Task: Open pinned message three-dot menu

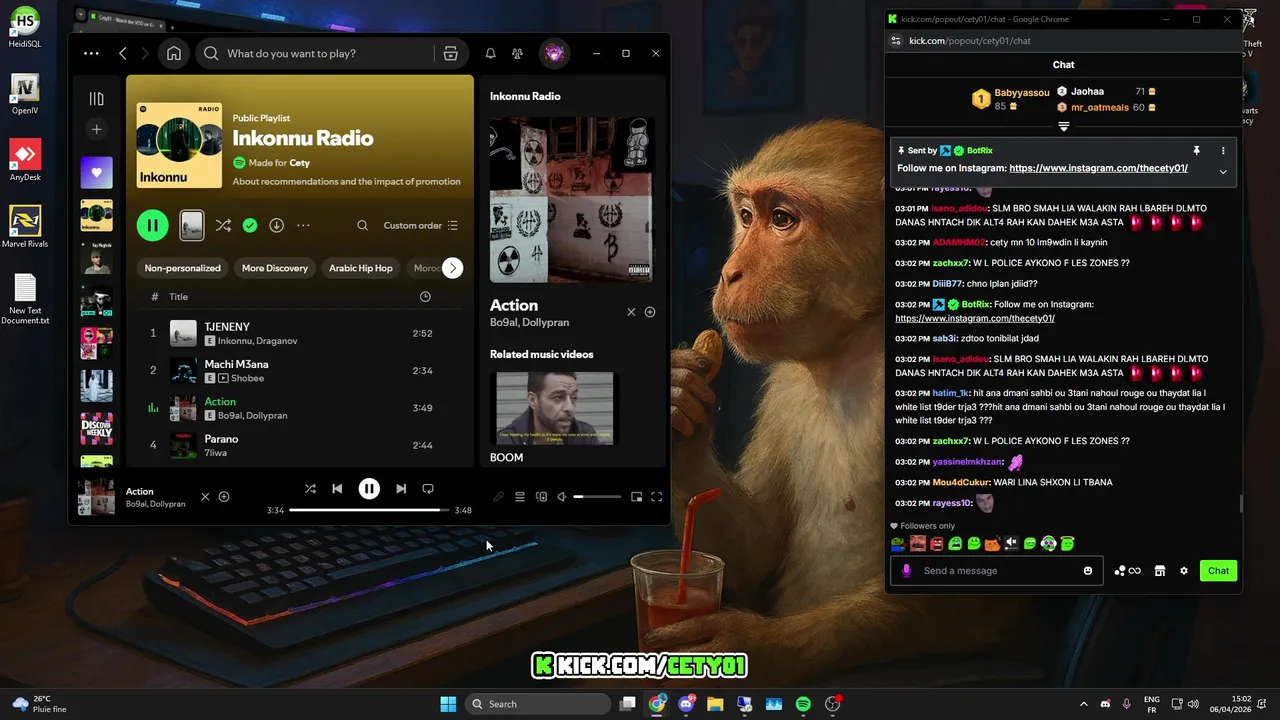Action: click(1223, 151)
